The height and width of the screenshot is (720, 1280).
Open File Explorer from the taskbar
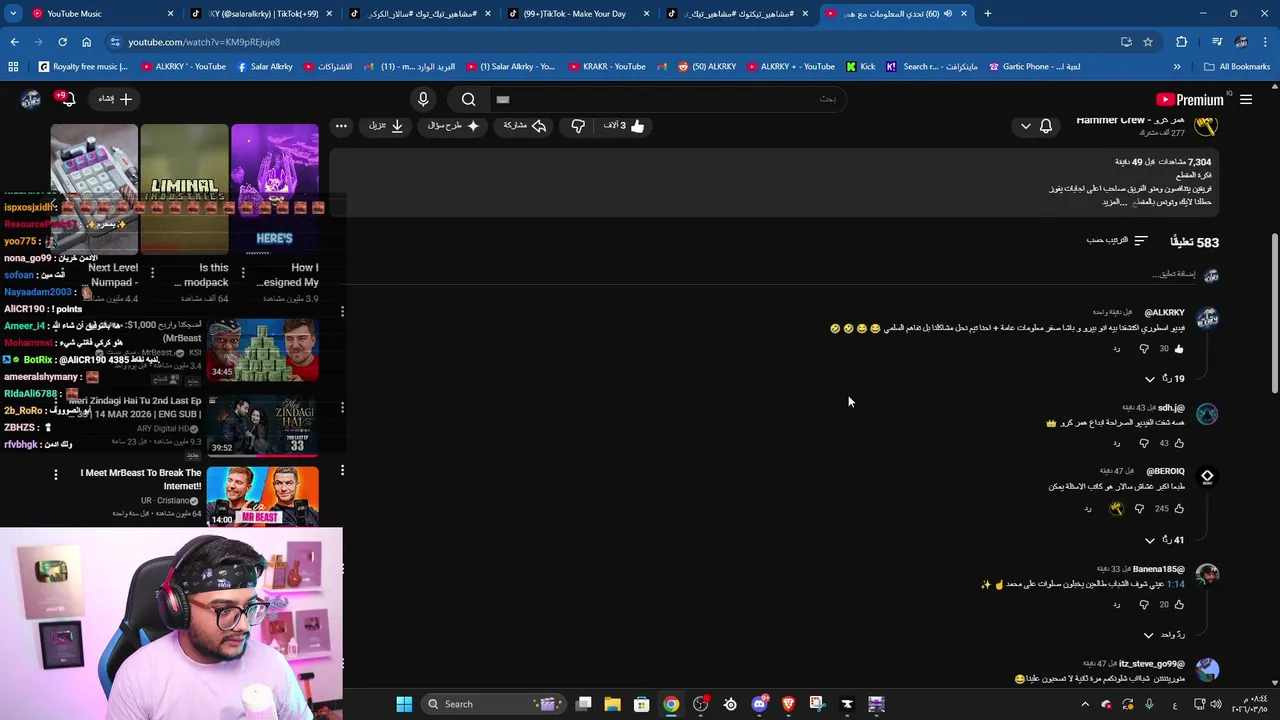[612, 704]
